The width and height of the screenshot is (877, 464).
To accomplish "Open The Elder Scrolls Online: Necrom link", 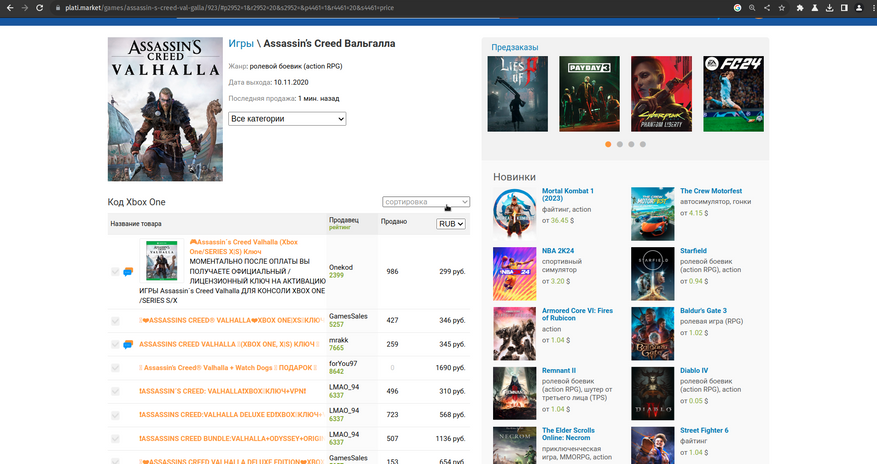I will (568, 434).
